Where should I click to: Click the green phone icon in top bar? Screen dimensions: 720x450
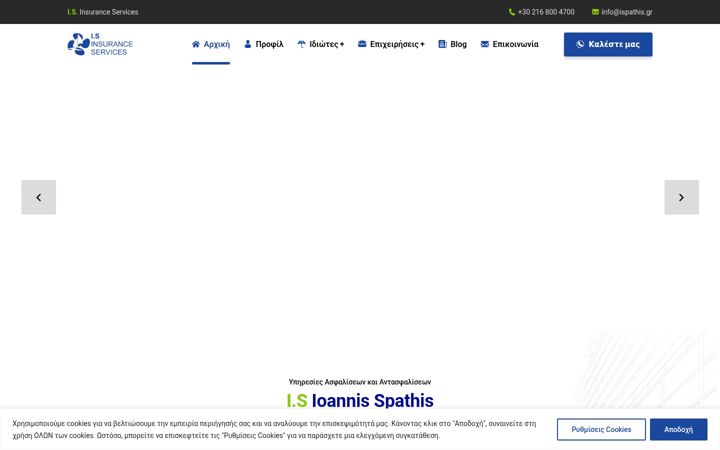[512, 12]
